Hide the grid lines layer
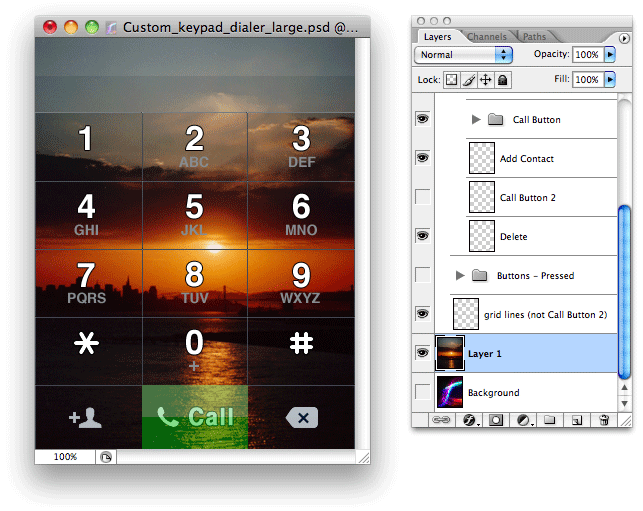 (x=423, y=314)
